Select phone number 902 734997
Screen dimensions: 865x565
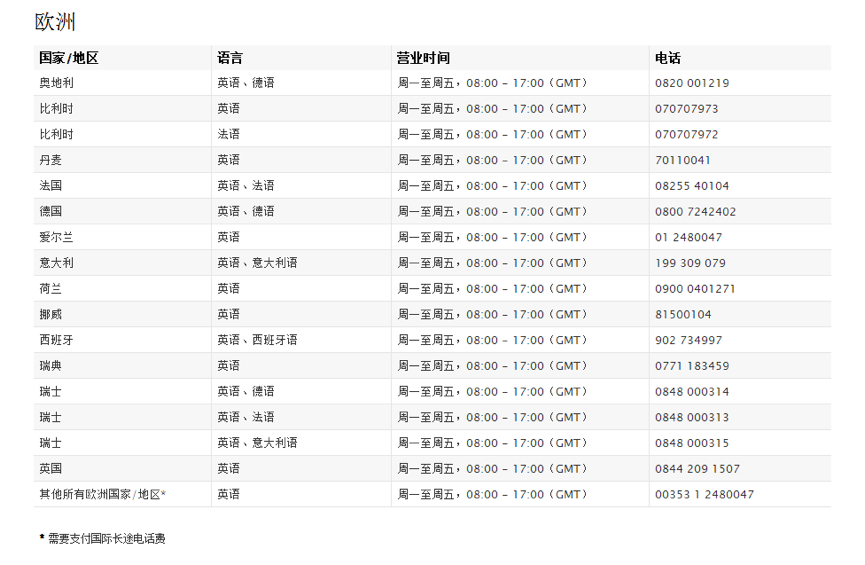click(688, 340)
